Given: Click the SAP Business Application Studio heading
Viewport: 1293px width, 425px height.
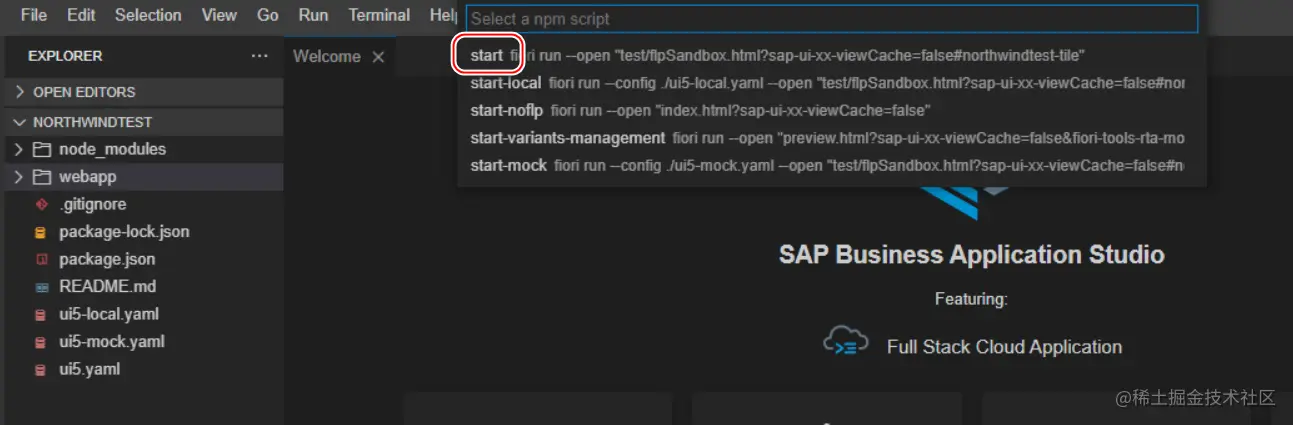Looking at the screenshot, I should (x=971, y=254).
